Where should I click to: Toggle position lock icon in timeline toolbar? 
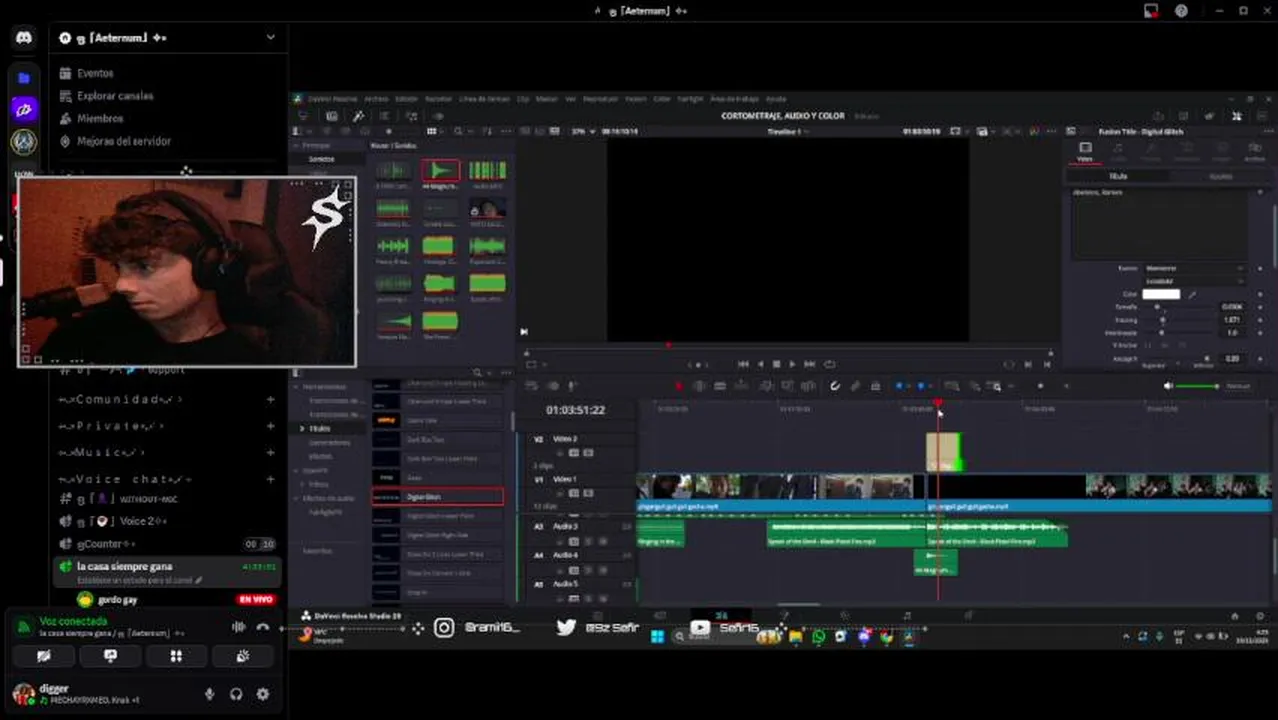point(875,386)
